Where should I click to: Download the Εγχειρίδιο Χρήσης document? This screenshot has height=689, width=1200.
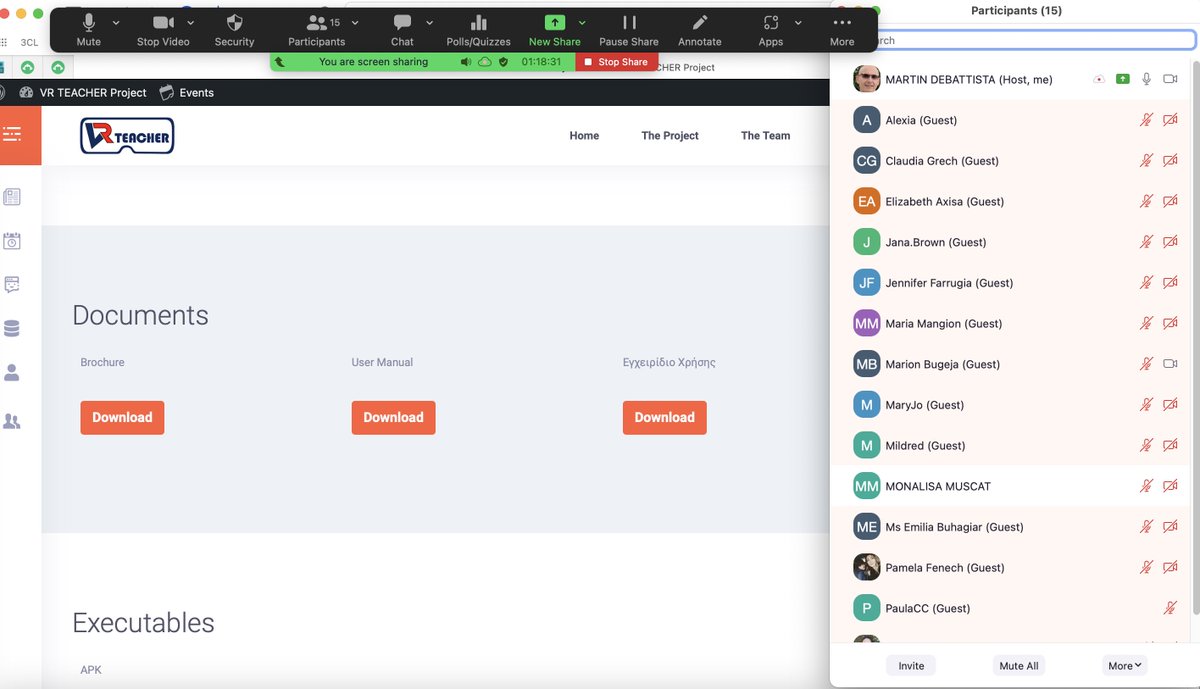click(664, 418)
